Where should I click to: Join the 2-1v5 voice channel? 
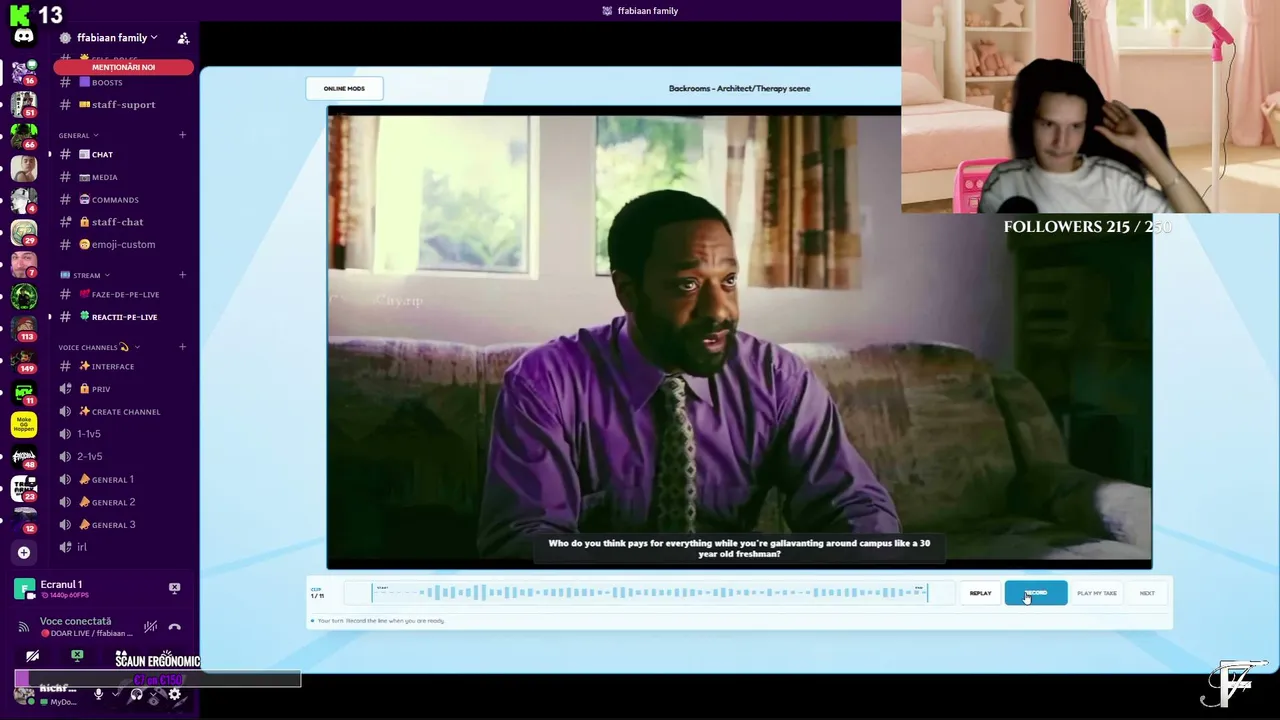pos(123,457)
